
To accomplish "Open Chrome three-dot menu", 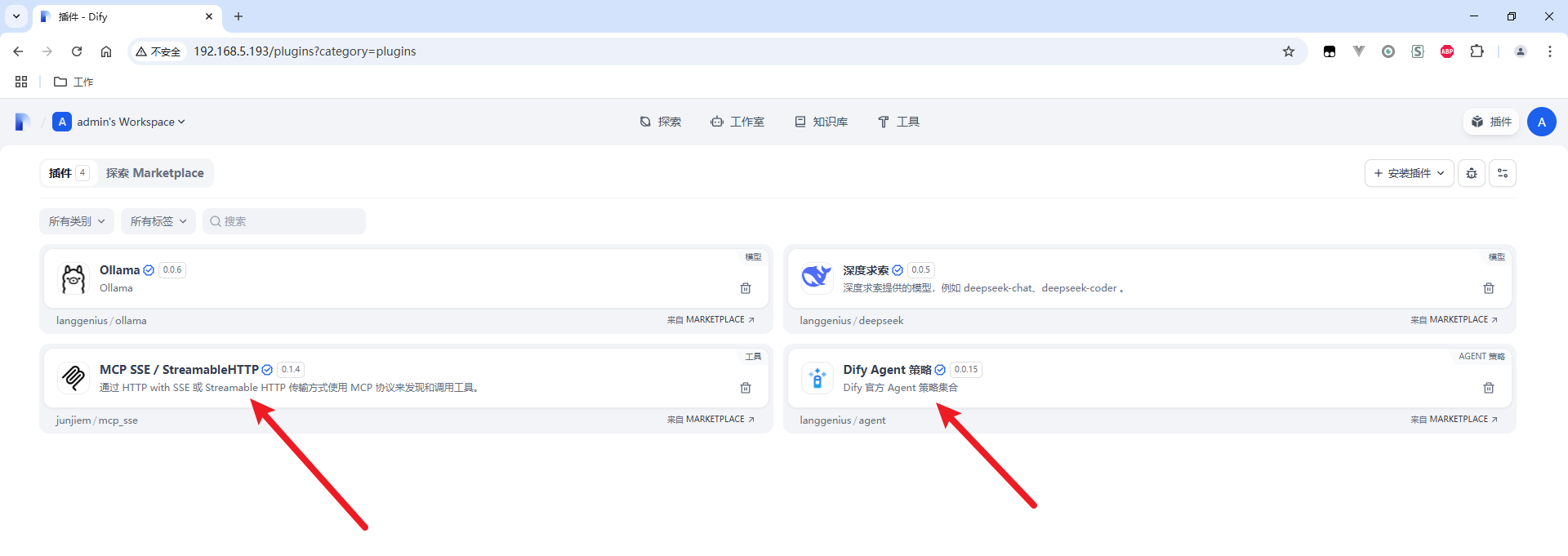I will (x=1549, y=51).
